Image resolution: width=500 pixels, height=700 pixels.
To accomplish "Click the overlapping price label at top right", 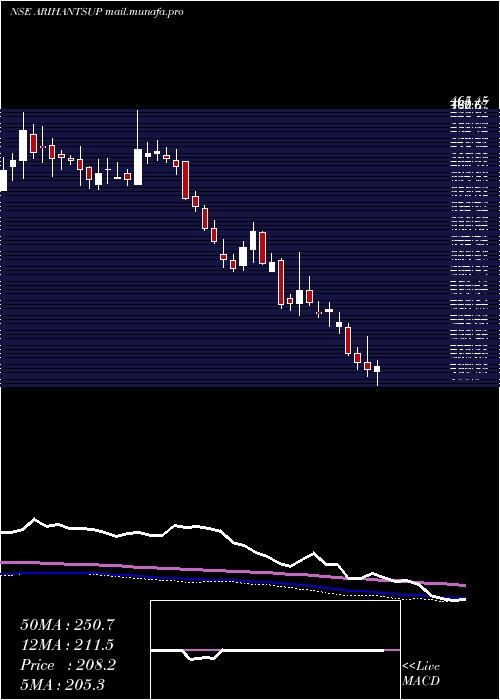I will 469,104.
